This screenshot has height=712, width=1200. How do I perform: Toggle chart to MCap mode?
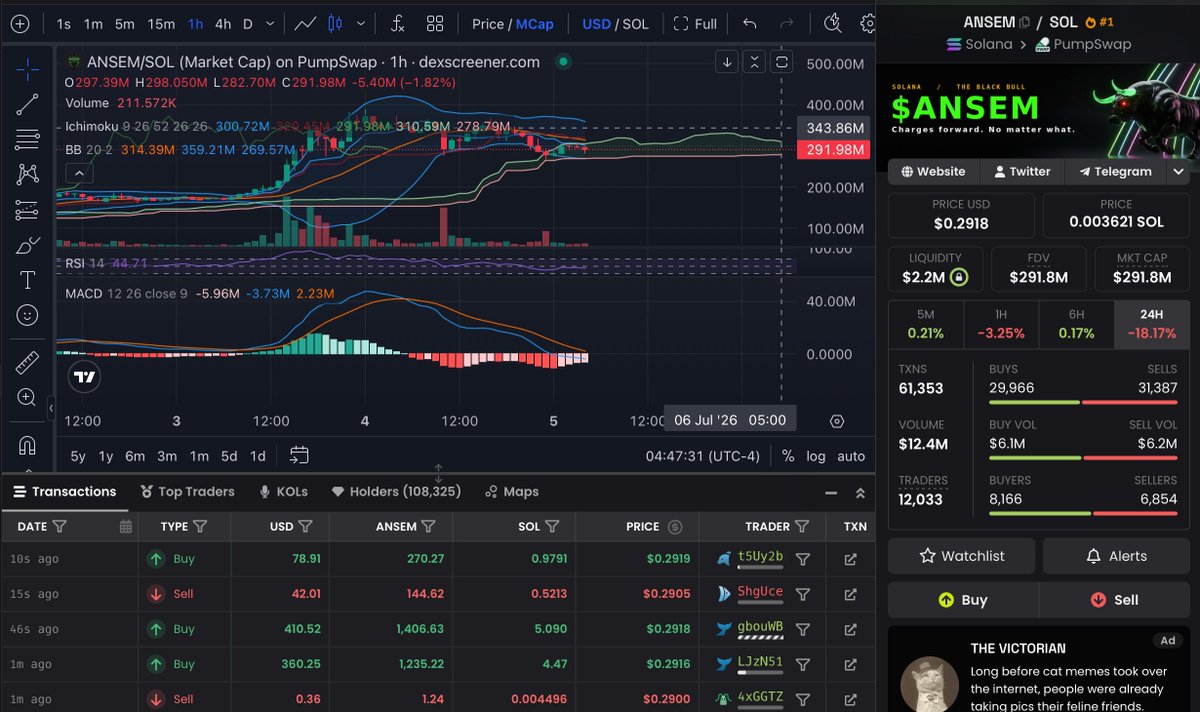coord(534,23)
